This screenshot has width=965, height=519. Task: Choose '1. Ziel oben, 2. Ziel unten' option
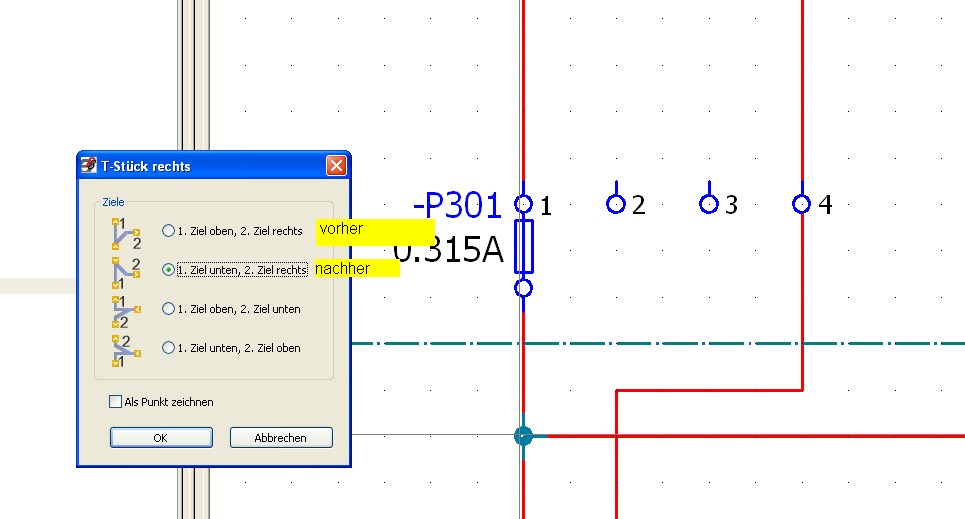click(168, 309)
